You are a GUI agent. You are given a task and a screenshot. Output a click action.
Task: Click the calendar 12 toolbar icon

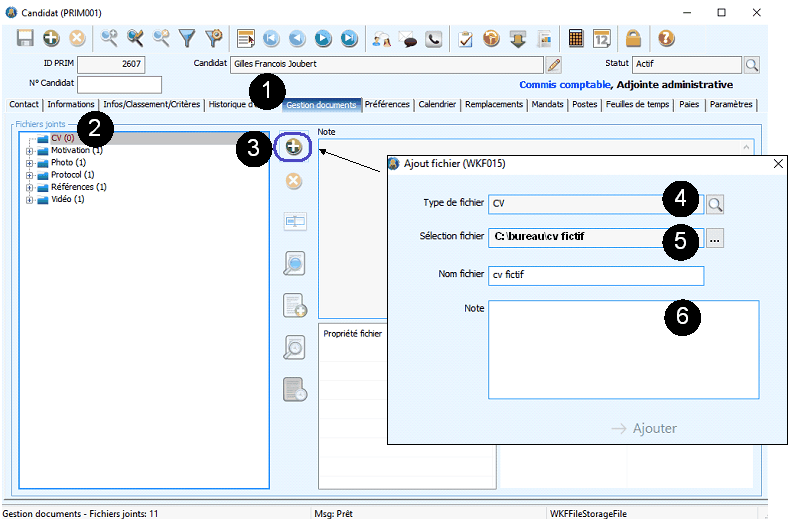tap(602, 39)
